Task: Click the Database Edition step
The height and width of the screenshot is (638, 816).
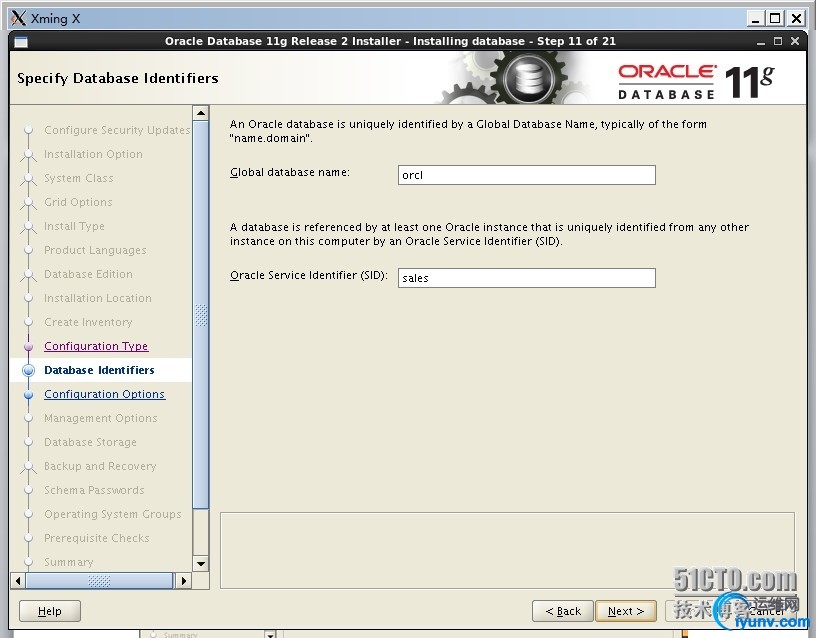Action: 88,274
